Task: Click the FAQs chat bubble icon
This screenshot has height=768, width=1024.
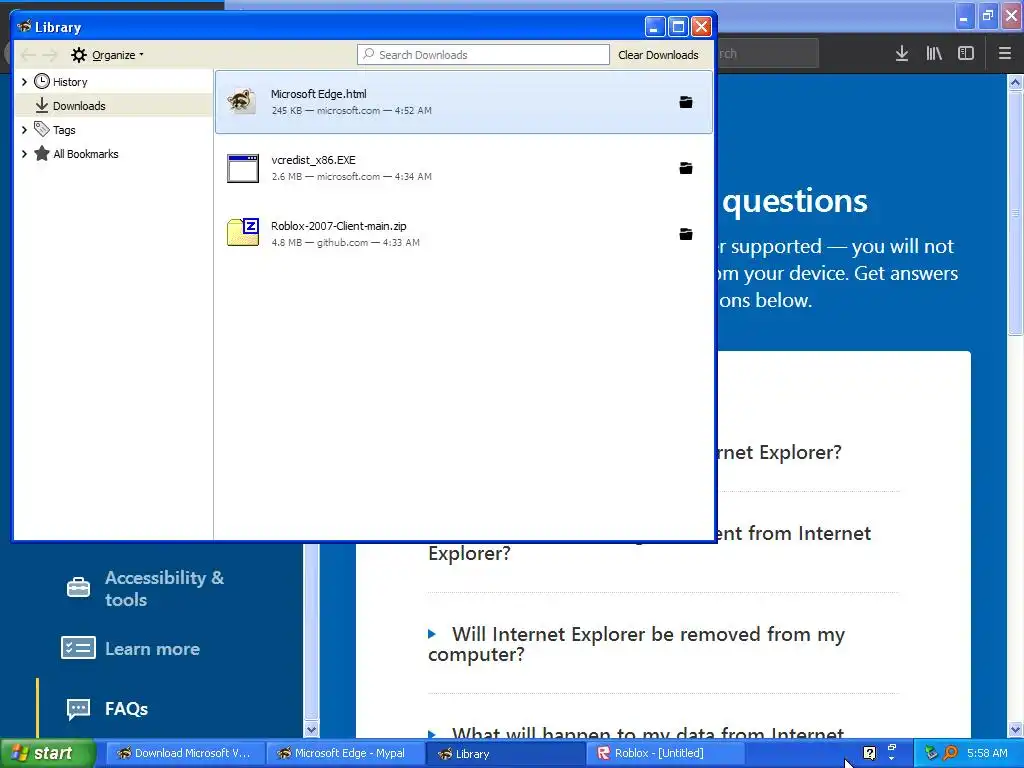Action: coord(78,709)
